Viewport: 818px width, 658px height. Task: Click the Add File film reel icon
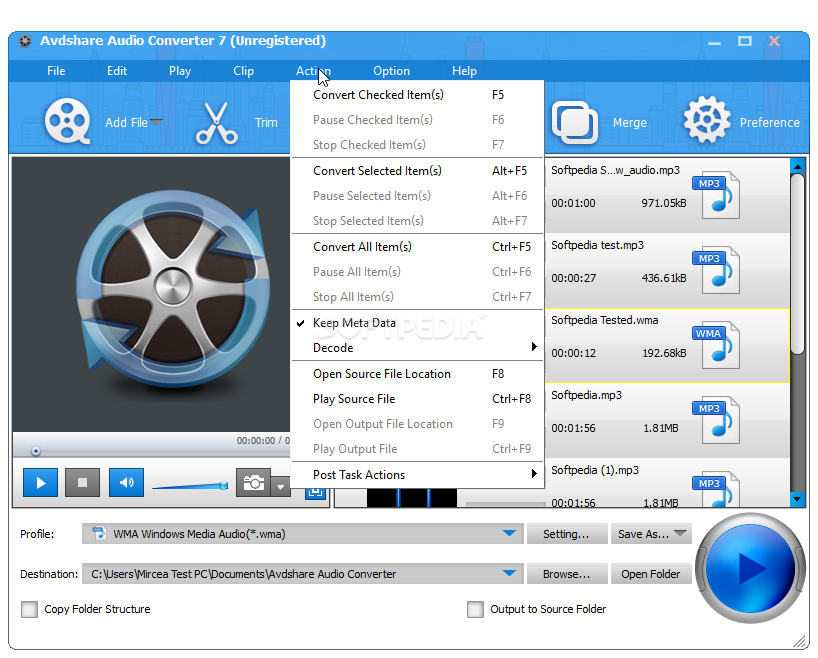(x=67, y=121)
